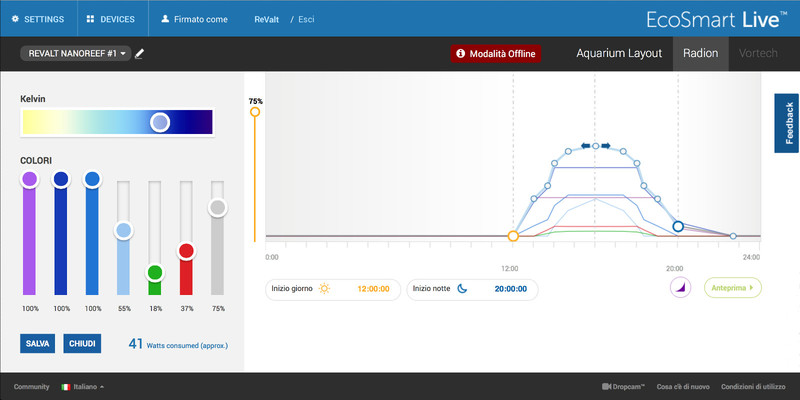This screenshot has width=800, height=400.
Task: Click the Esci logout link
Action: [x=306, y=19]
